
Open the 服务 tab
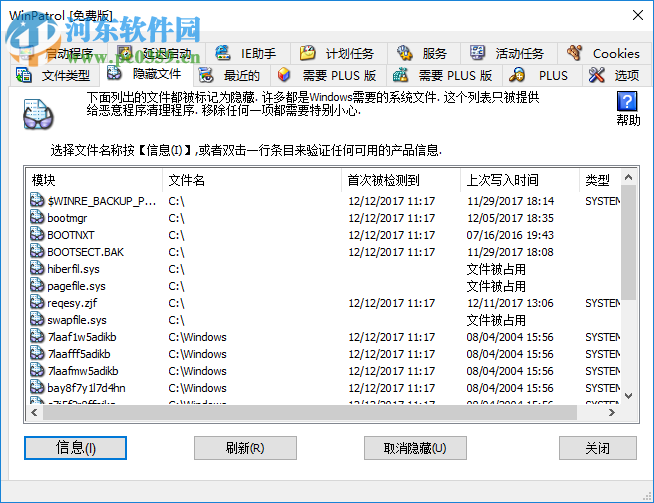pyautogui.click(x=424, y=53)
